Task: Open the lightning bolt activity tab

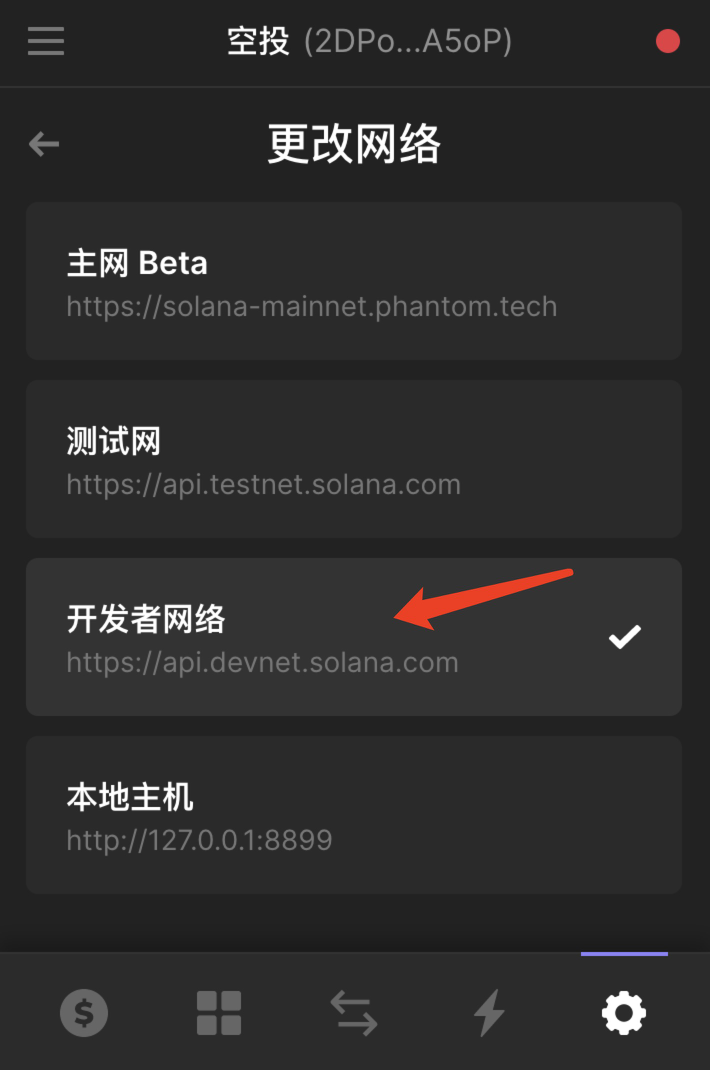Action: pyautogui.click(x=489, y=1014)
